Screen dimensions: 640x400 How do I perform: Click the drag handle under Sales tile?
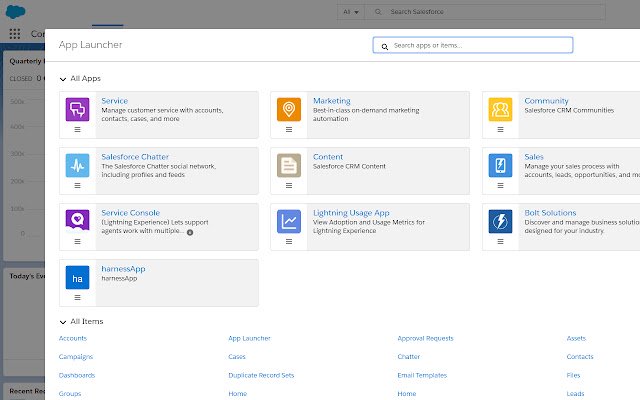[x=500, y=185]
